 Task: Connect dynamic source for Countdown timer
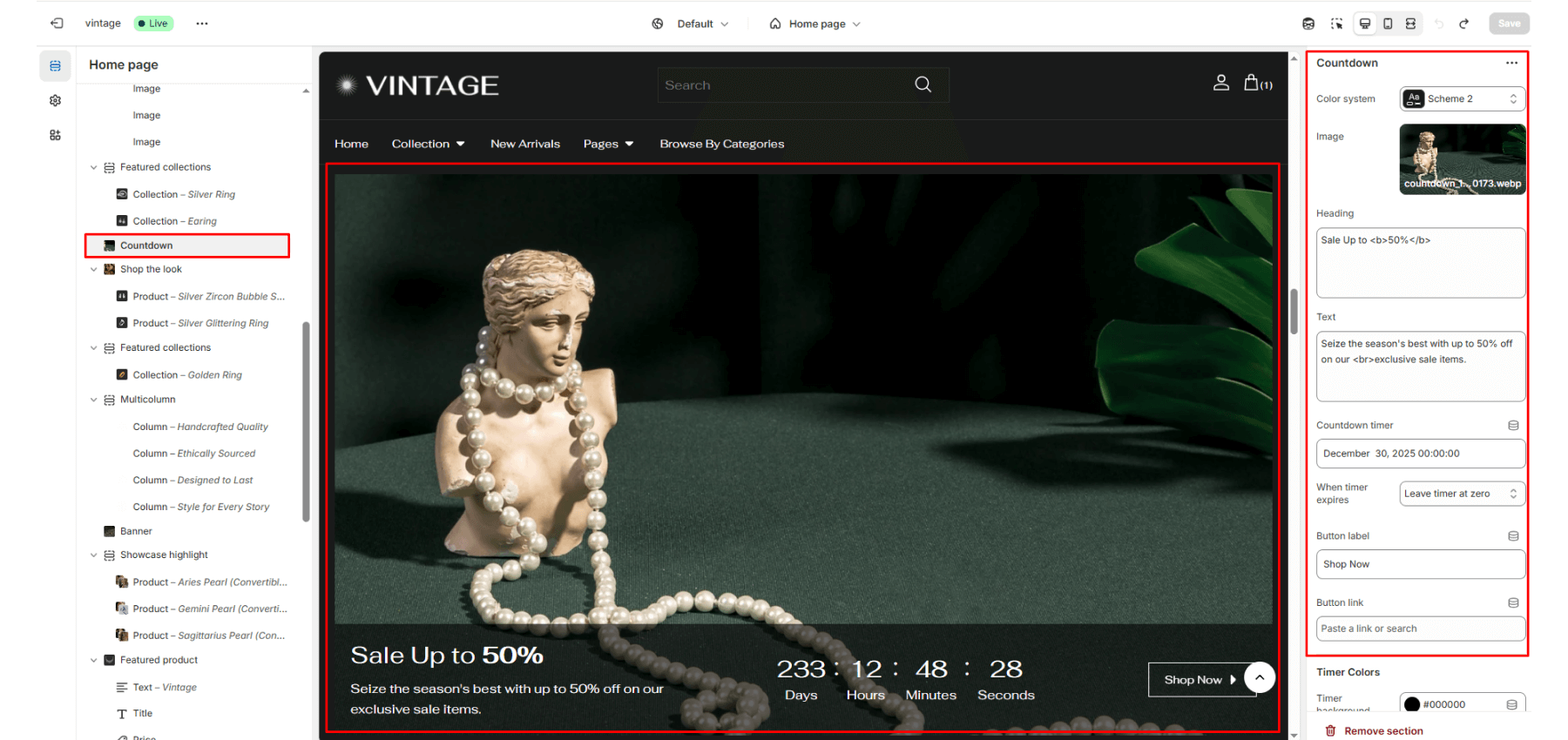(x=1513, y=426)
